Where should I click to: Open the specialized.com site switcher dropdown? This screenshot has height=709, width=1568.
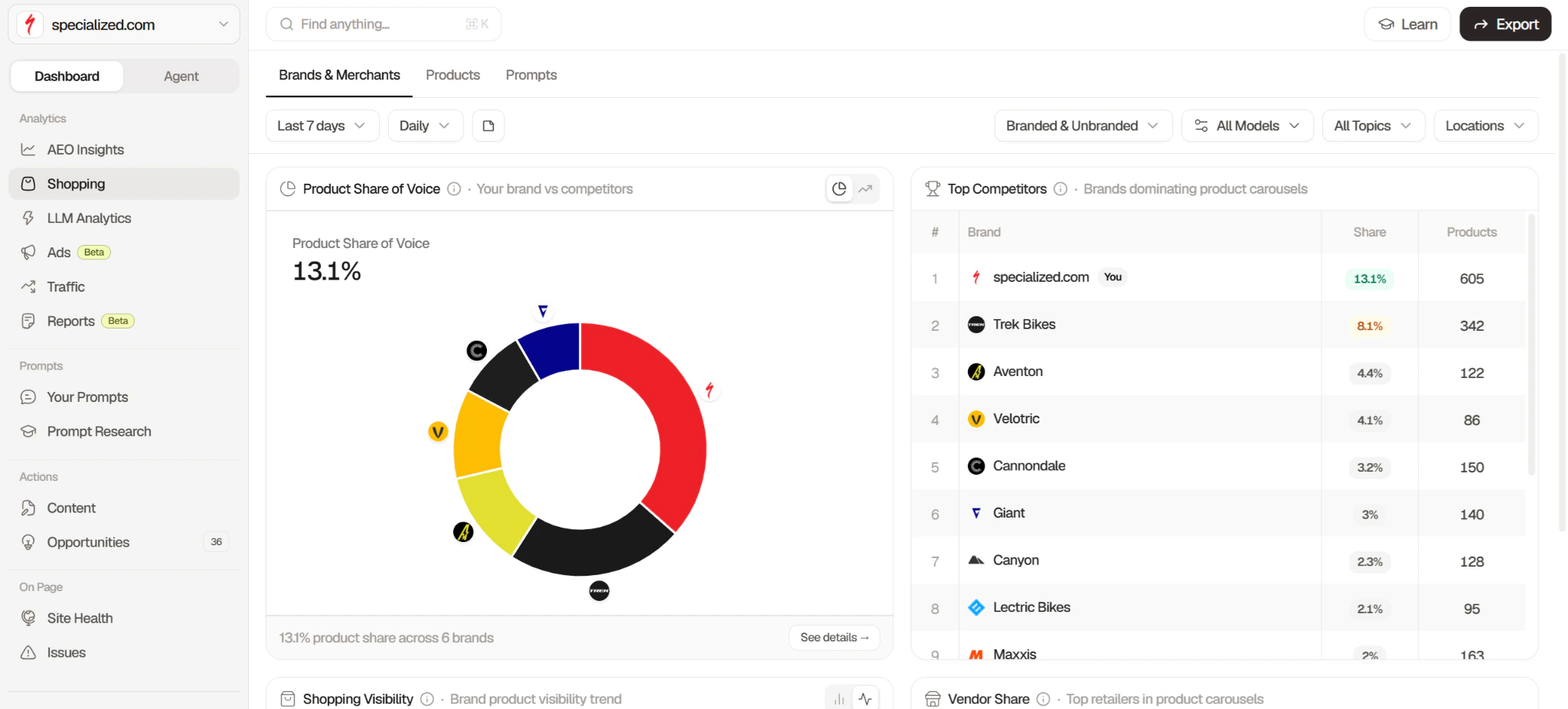pos(124,25)
